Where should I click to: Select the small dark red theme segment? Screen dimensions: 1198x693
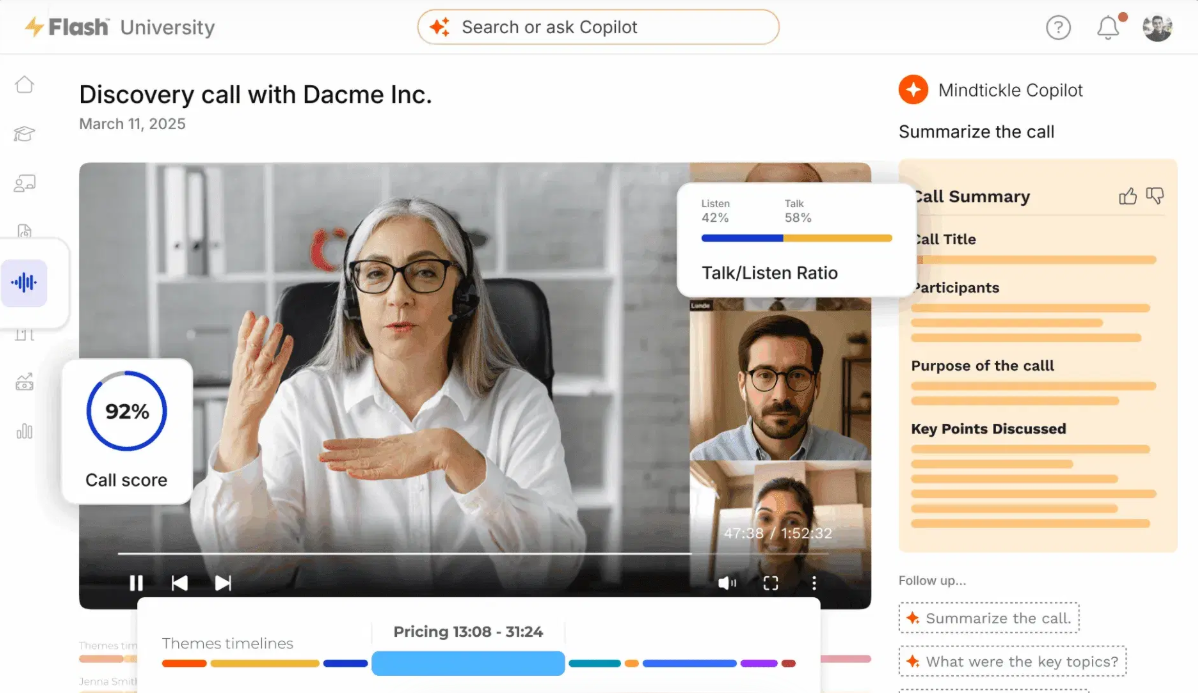(788, 663)
